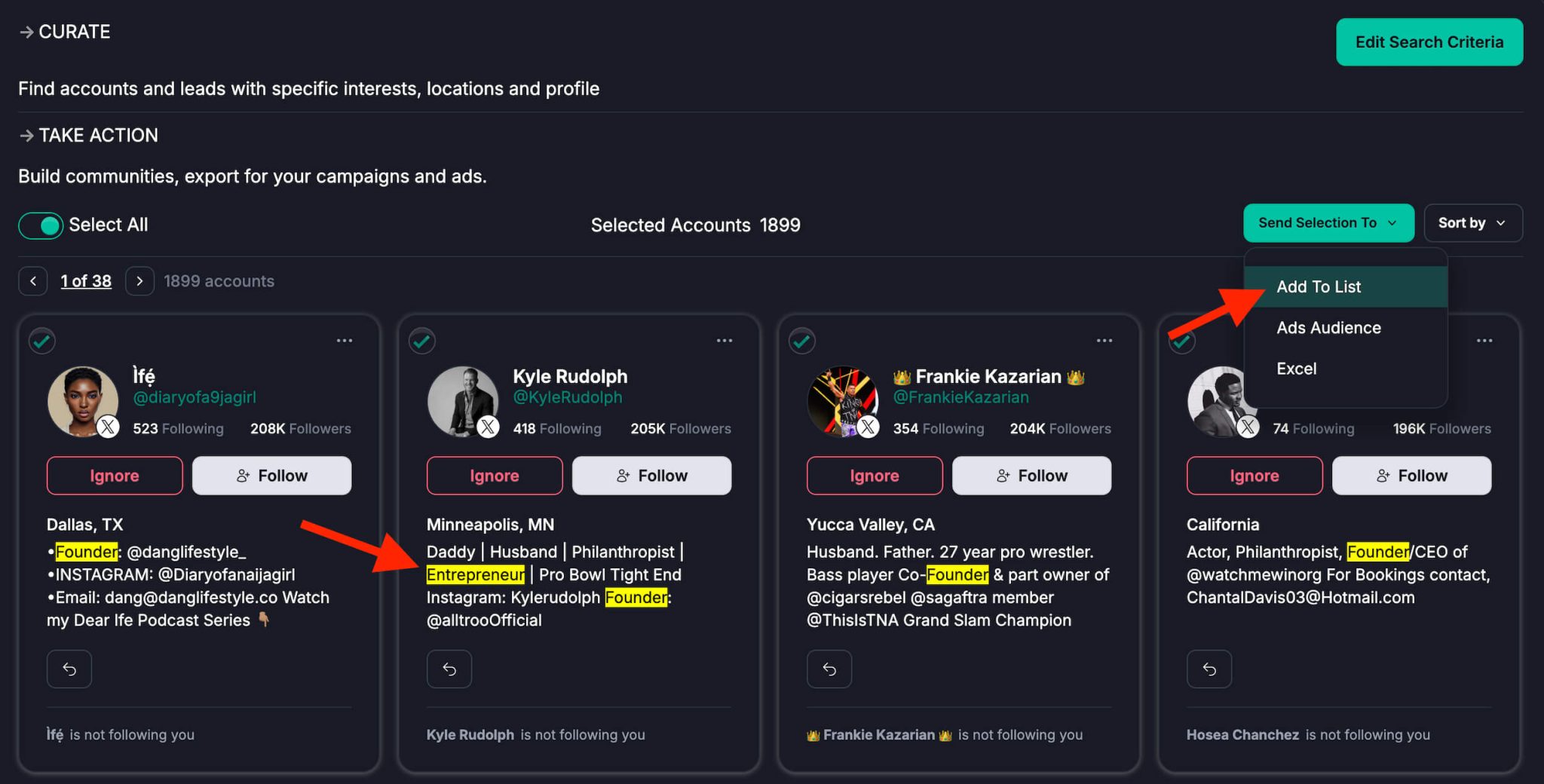The image size is (1544, 784).
Task: Open three-dot menu on Frankie Kazarian's card
Action: click(1104, 341)
